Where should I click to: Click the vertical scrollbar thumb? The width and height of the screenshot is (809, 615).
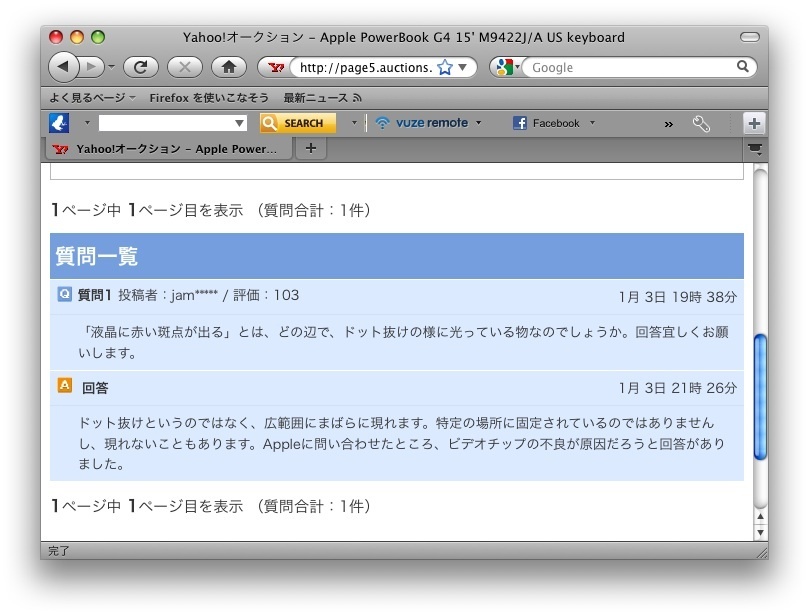pyautogui.click(x=760, y=395)
